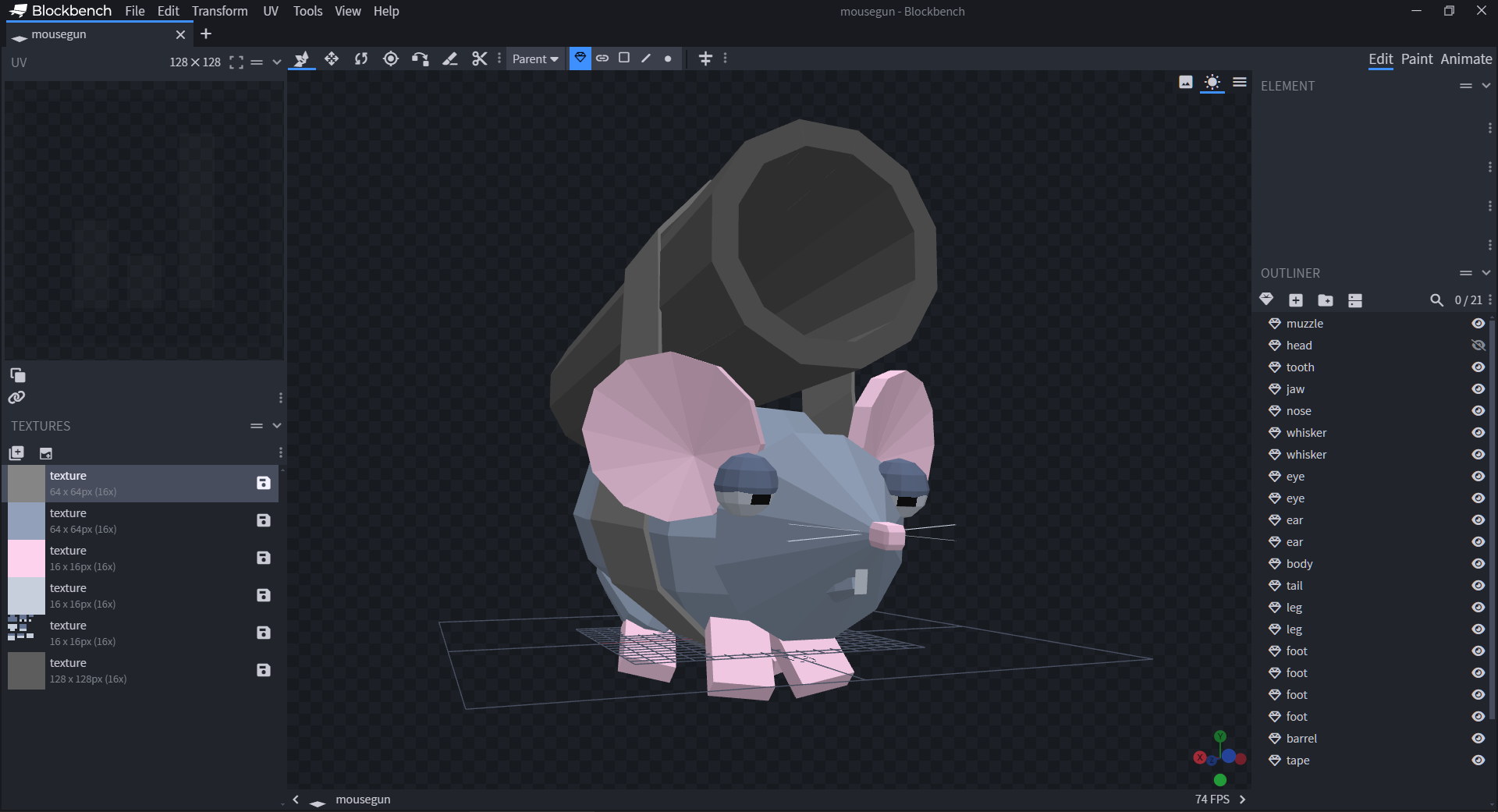
Task: Click the UV copy overlay icon
Action: [17, 375]
